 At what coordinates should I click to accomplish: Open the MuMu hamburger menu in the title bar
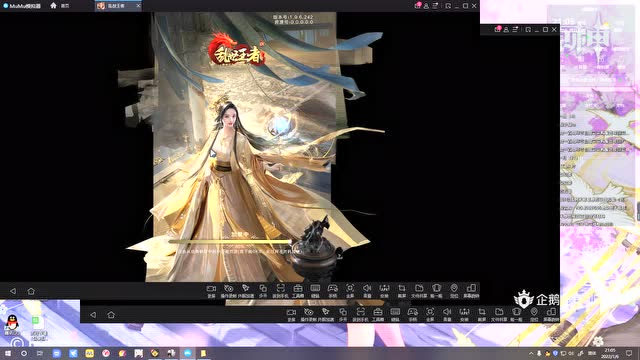436,6
